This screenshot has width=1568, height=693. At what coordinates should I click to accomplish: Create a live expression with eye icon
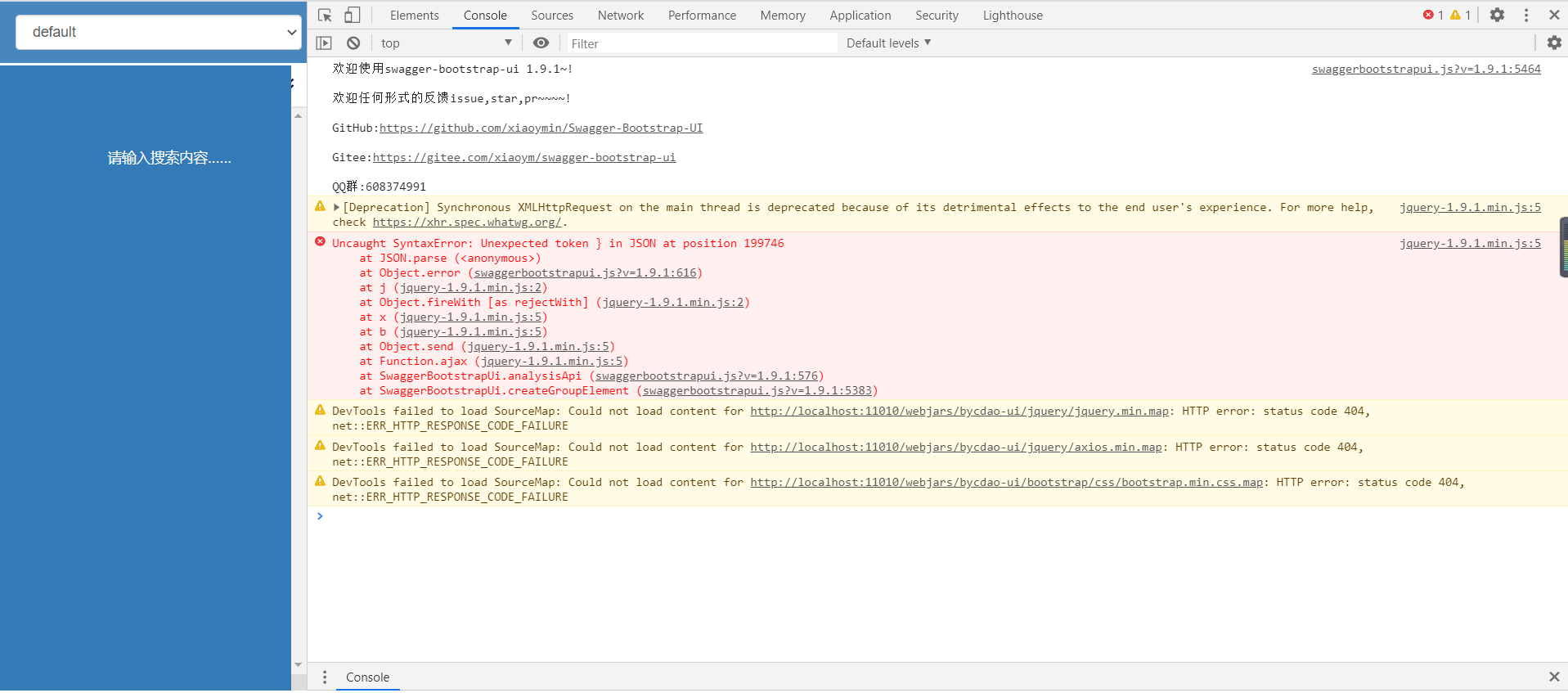pos(541,43)
